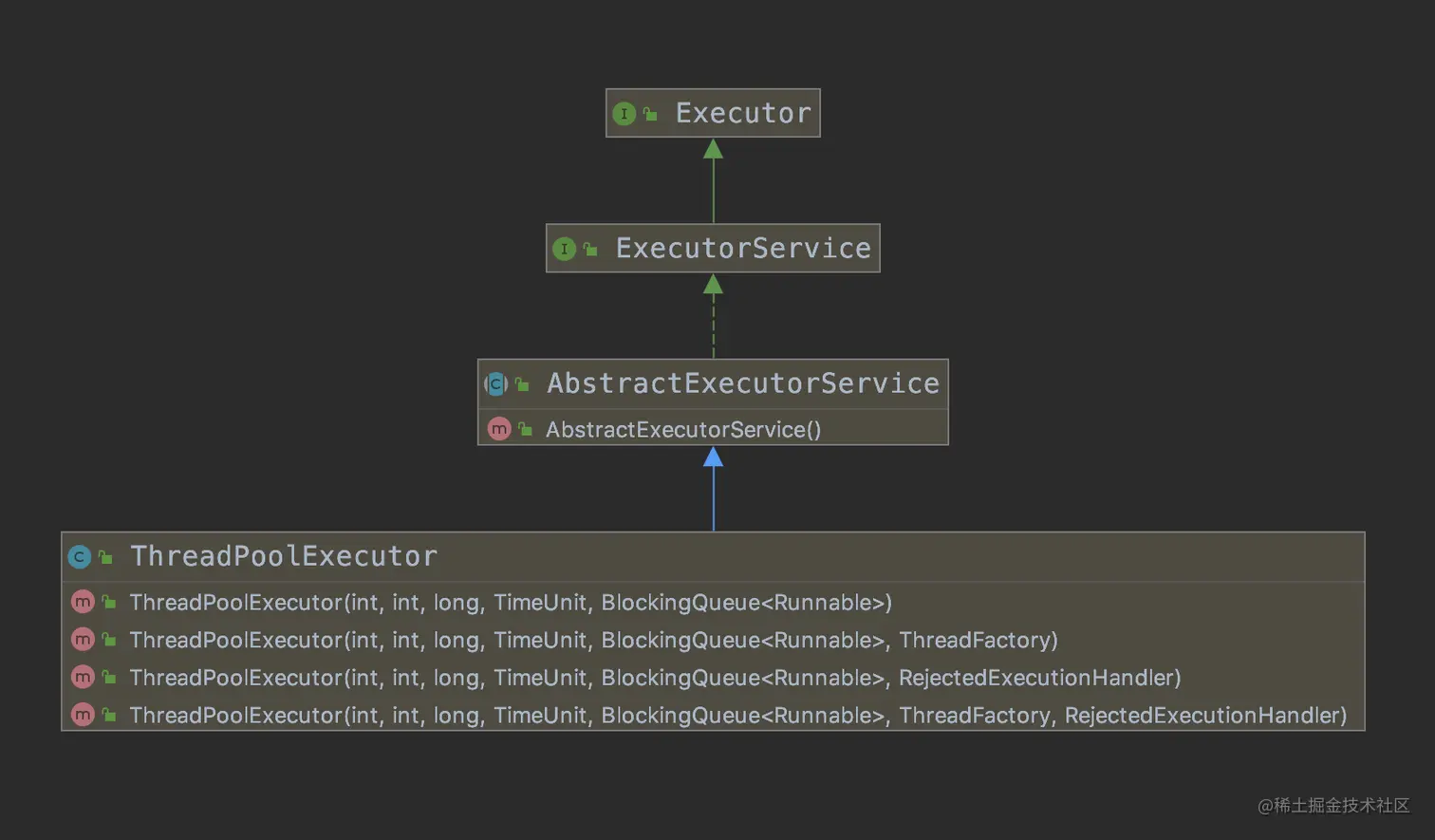Click the lock icon beside the ThreadPoolExecutor title
Screen dimensions: 1435x840
click(x=105, y=557)
